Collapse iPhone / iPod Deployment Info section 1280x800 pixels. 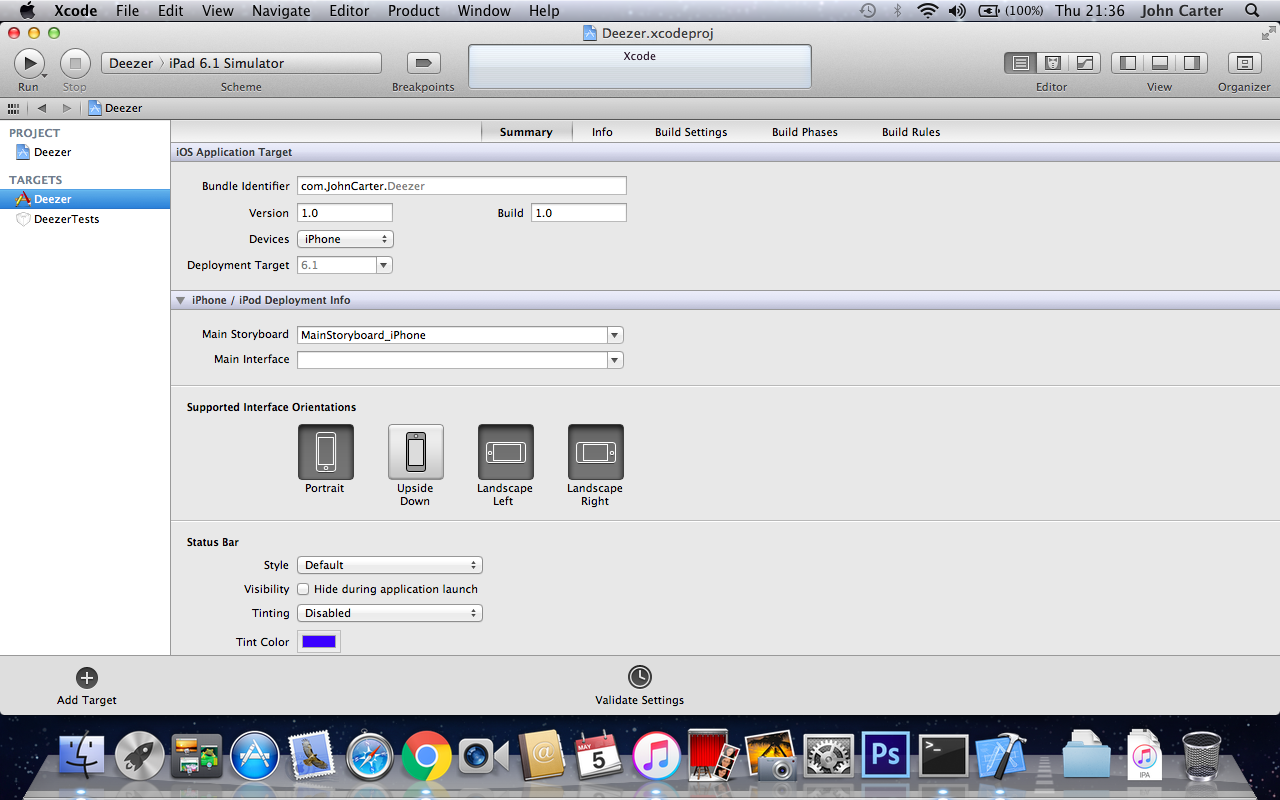(x=181, y=300)
